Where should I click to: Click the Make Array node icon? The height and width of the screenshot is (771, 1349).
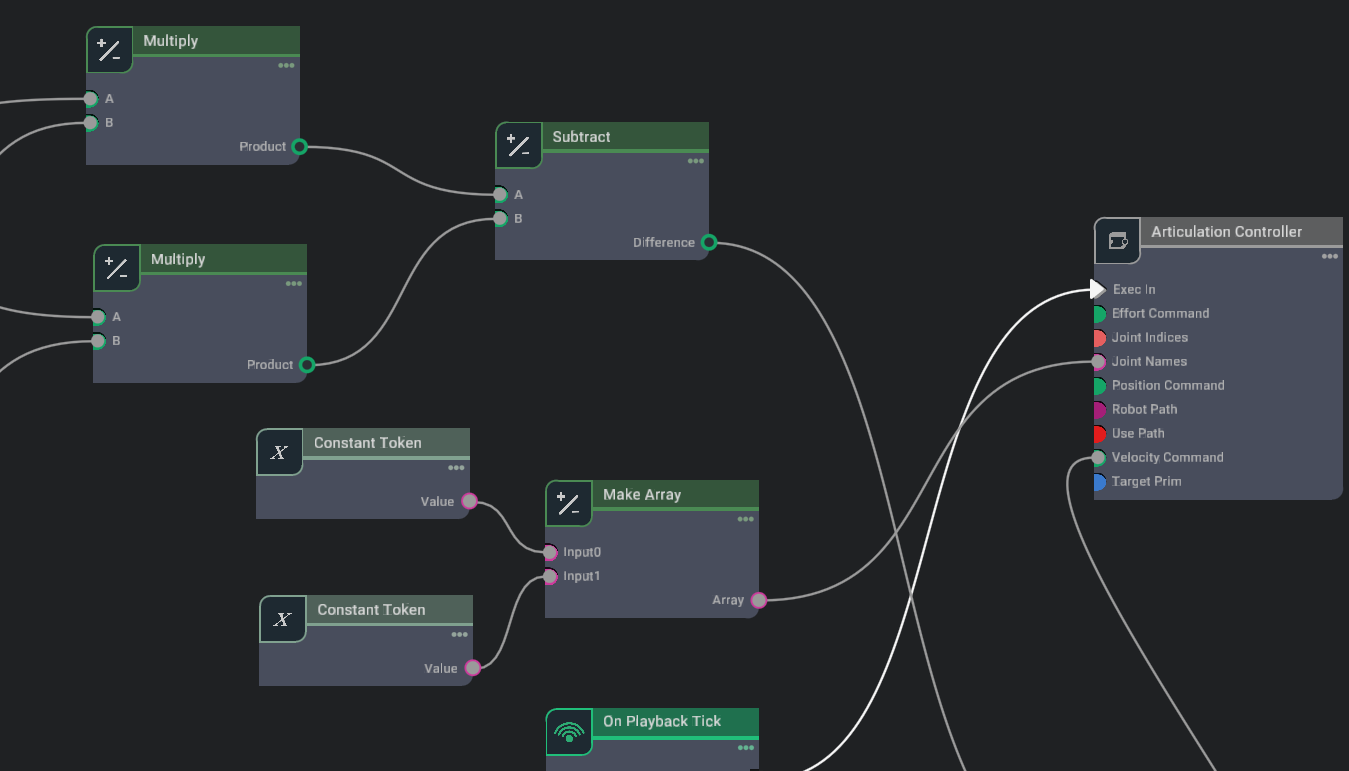click(569, 504)
